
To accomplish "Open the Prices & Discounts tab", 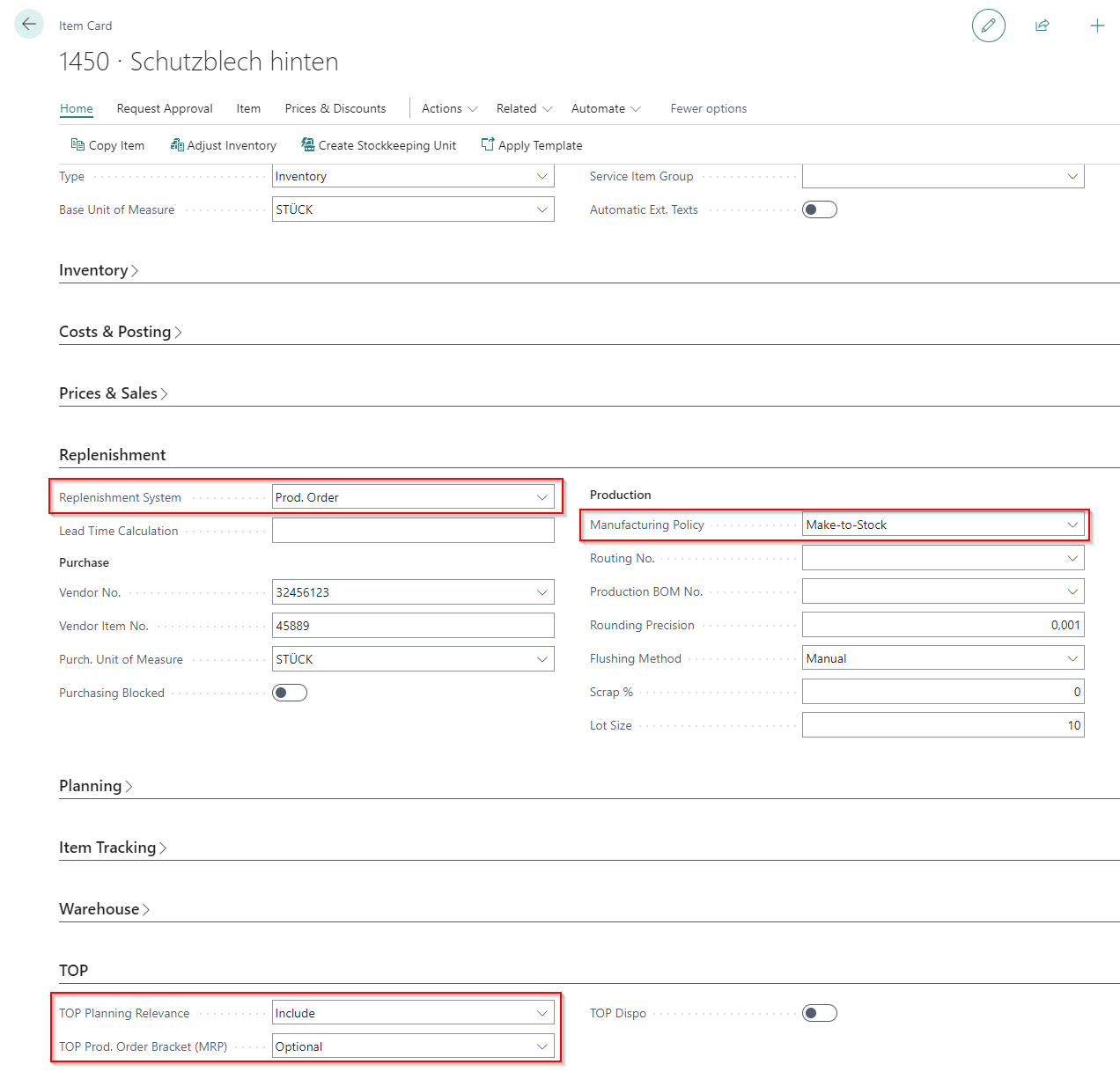I will [x=335, y=108].
